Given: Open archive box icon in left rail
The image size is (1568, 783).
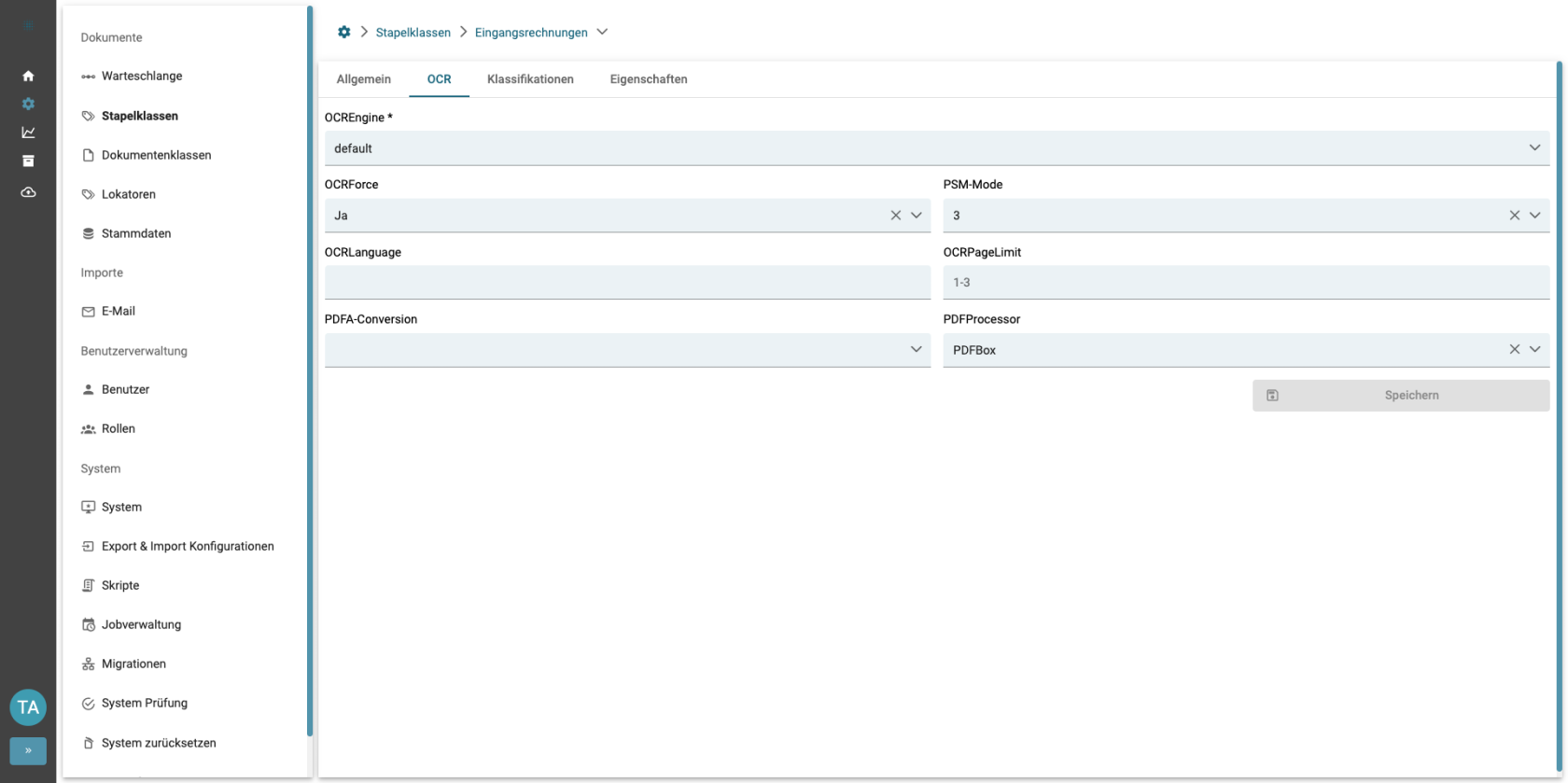Looking at the screenshot, I should pos(28,161).
